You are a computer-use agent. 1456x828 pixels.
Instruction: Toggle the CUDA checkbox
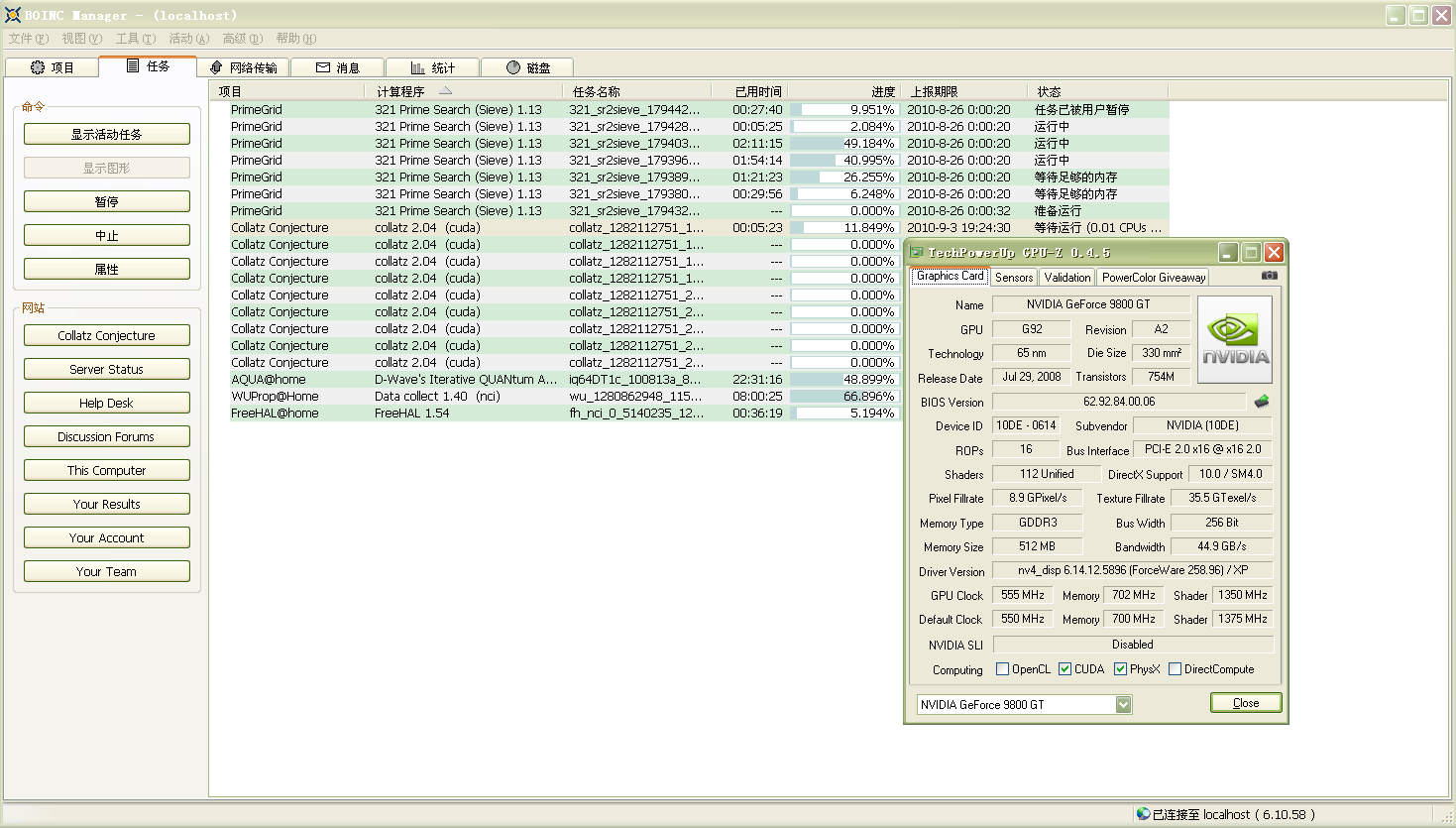[1064, 669]
